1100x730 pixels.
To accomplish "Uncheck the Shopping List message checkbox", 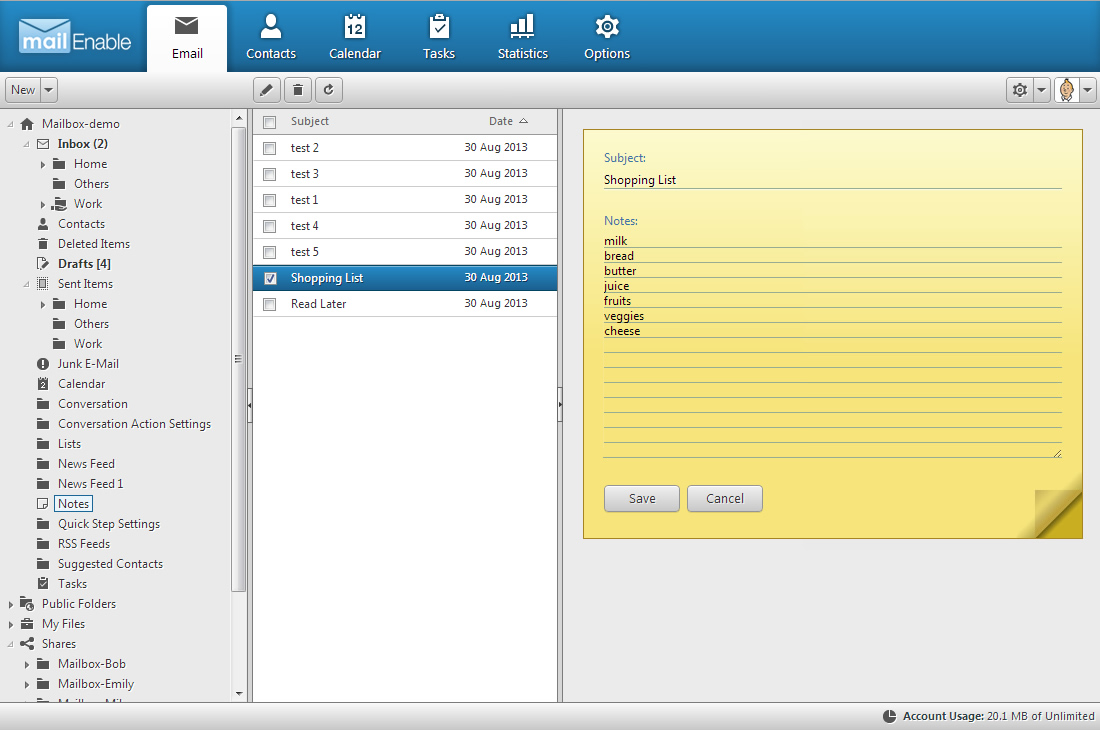I will click(269, 278).
